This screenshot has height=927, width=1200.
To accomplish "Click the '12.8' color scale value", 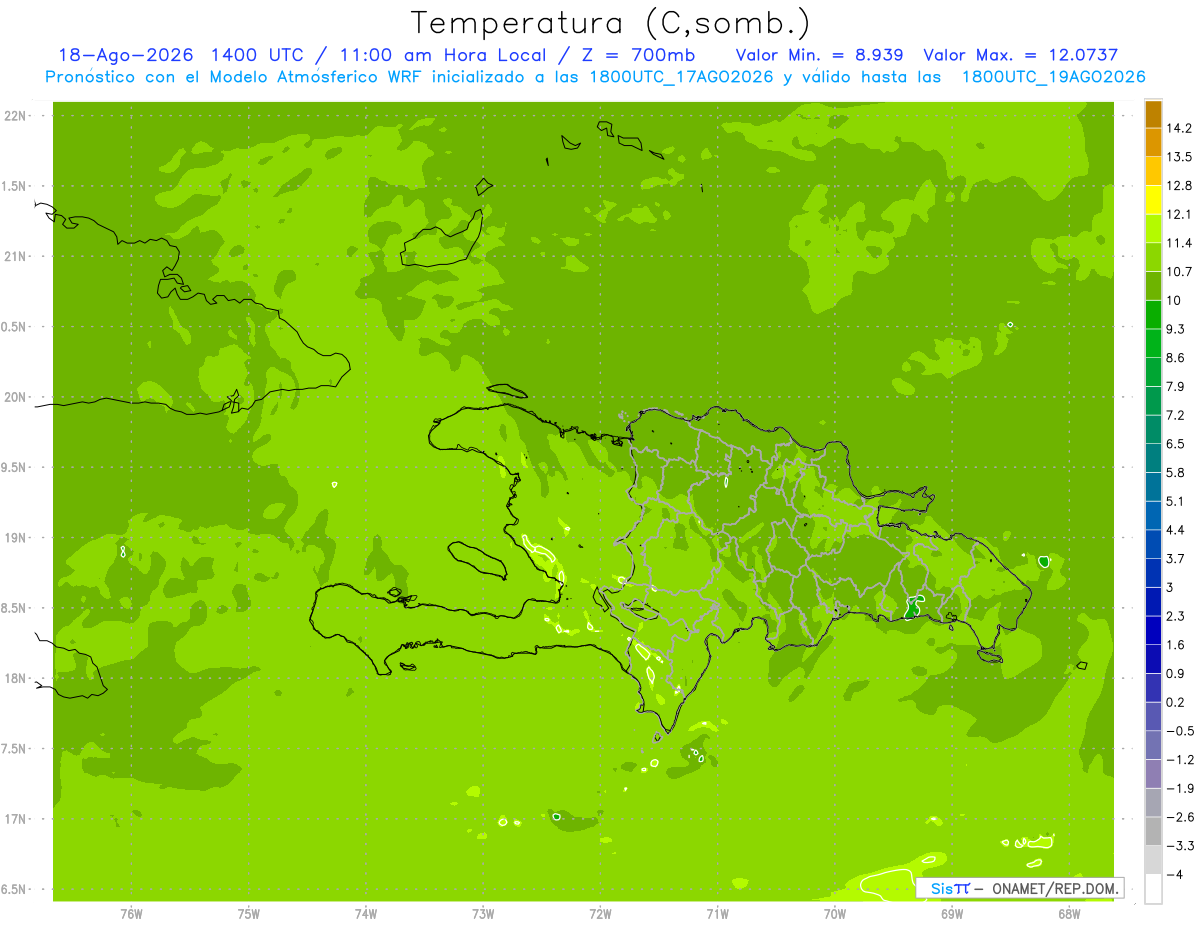I will click(x=1181, y=186).
